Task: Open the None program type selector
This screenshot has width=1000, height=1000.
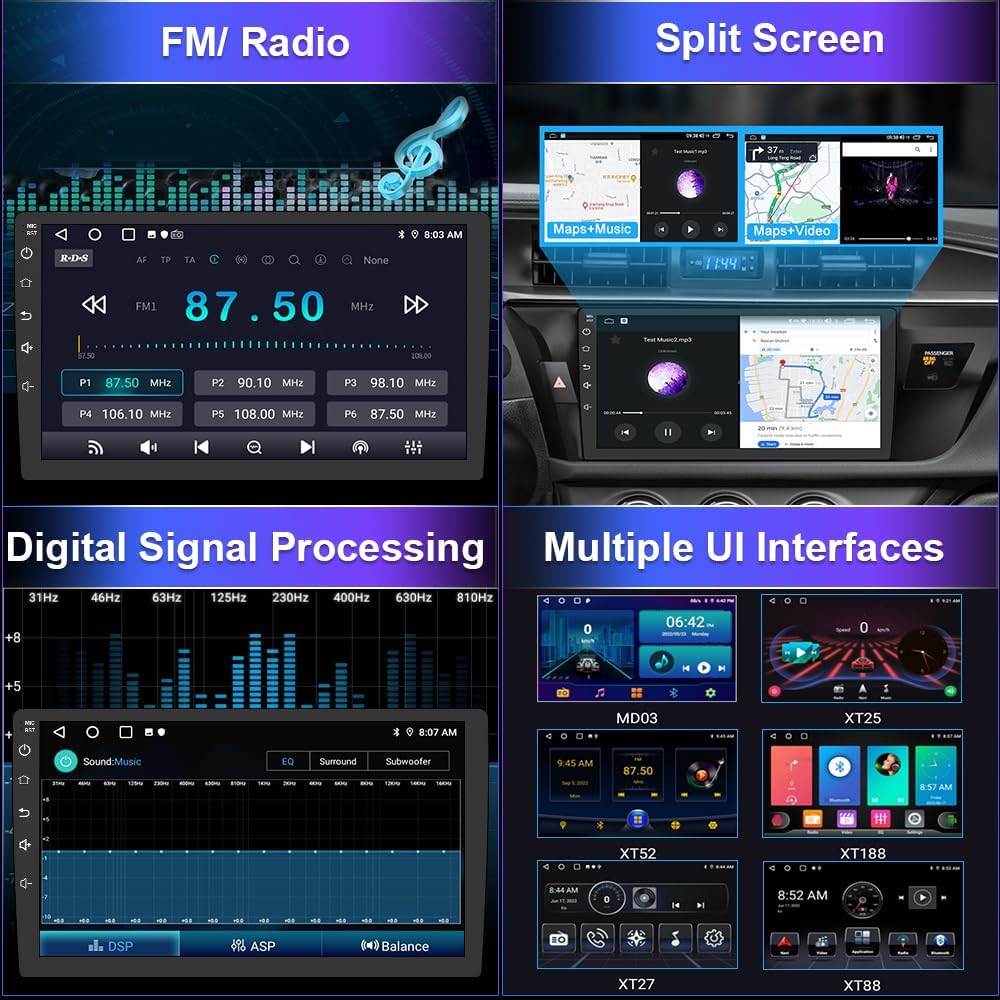Action: [x=376, y=260]
